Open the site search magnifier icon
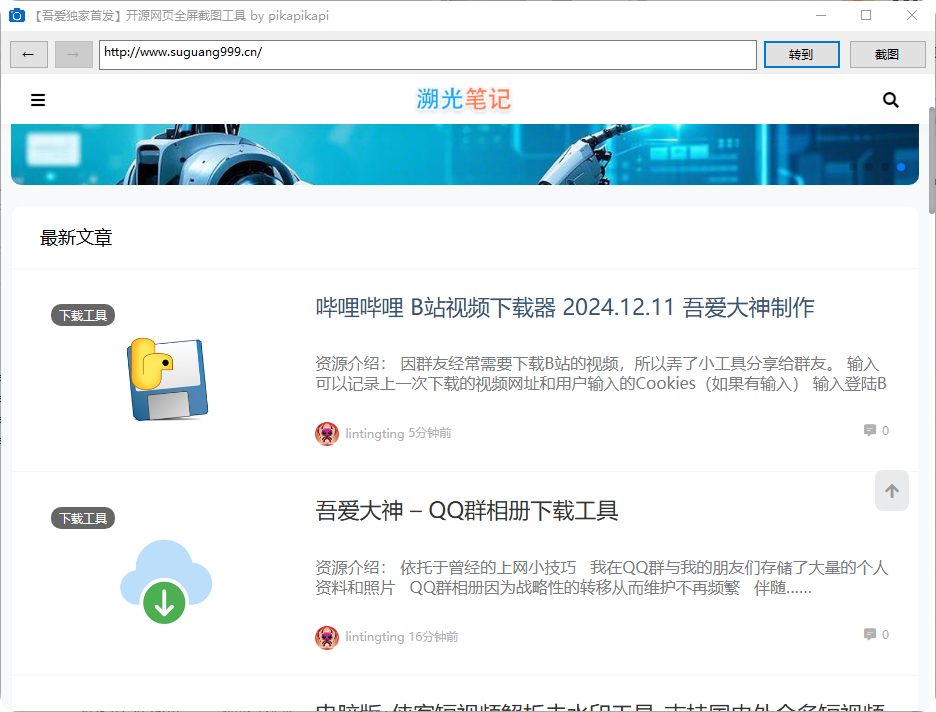 click(x=891, y=100)
